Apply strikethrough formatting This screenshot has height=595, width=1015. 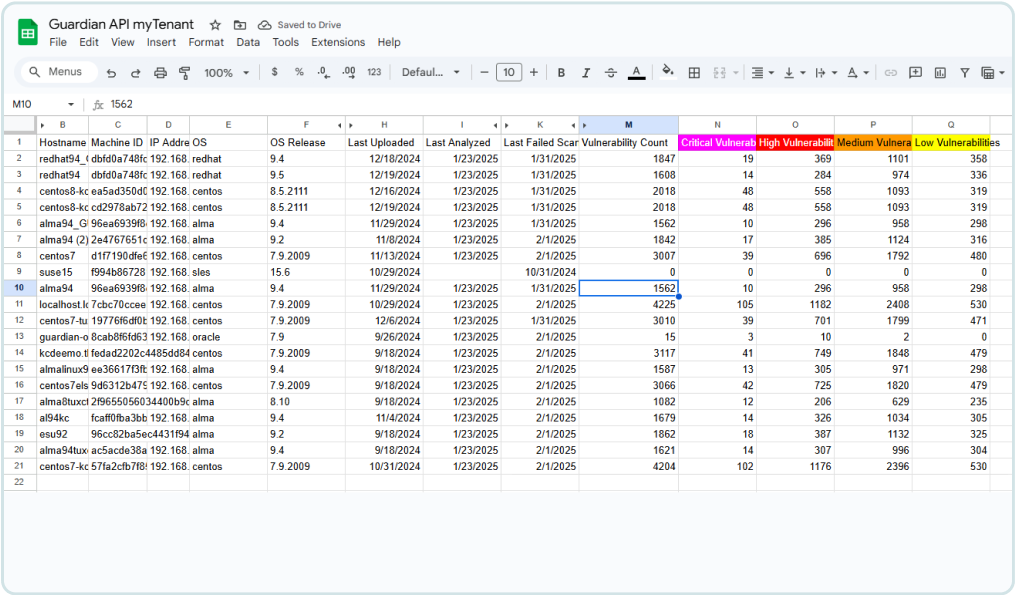coord(611,73)
